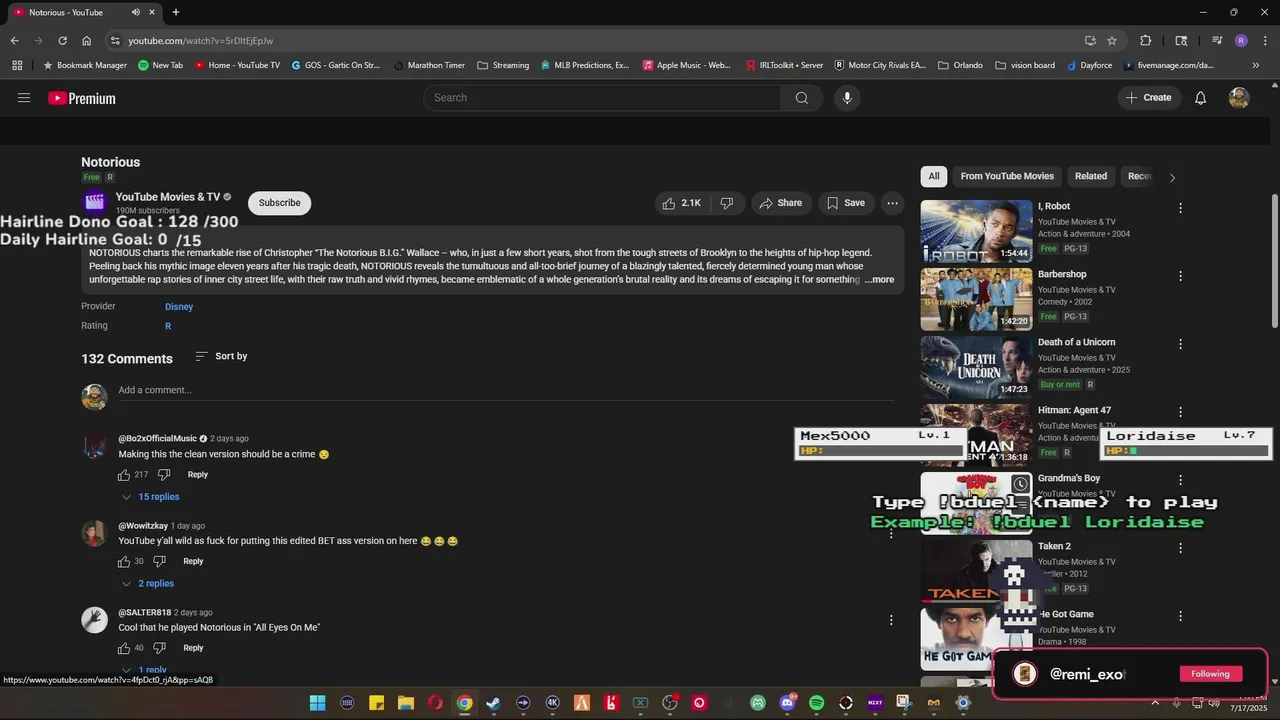Viewport: 1280px width, 720px height.
Task: Start voice search with microphone
Action: click(847, 98)
